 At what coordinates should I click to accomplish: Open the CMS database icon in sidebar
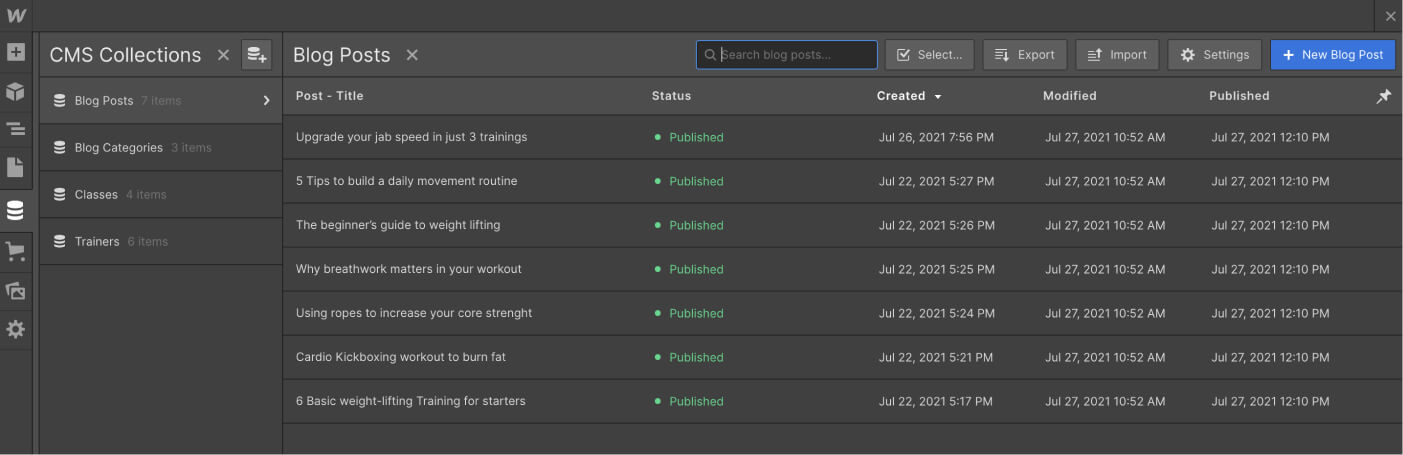15,211
